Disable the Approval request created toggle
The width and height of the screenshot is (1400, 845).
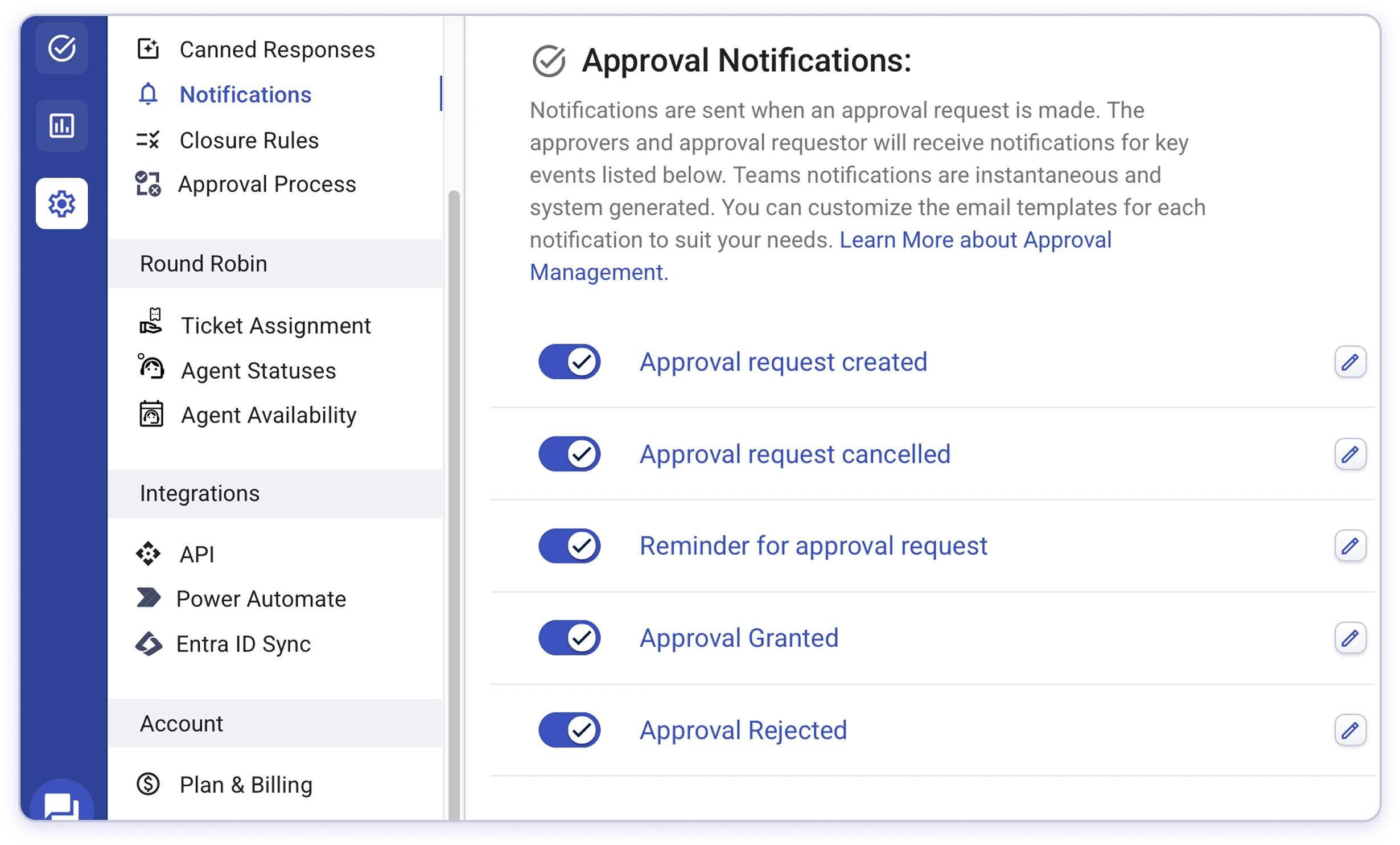(569, 362)
